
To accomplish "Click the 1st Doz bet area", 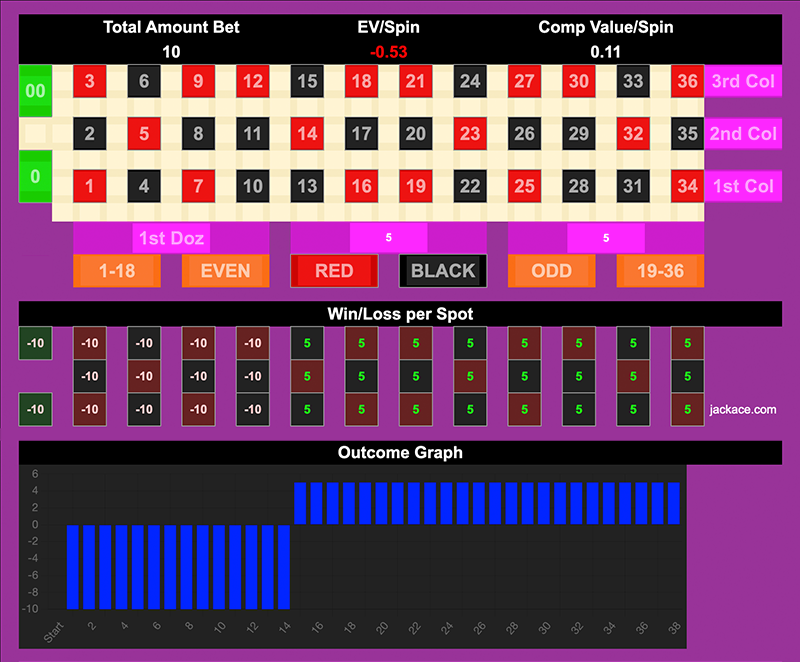I will tap(171, 238).
